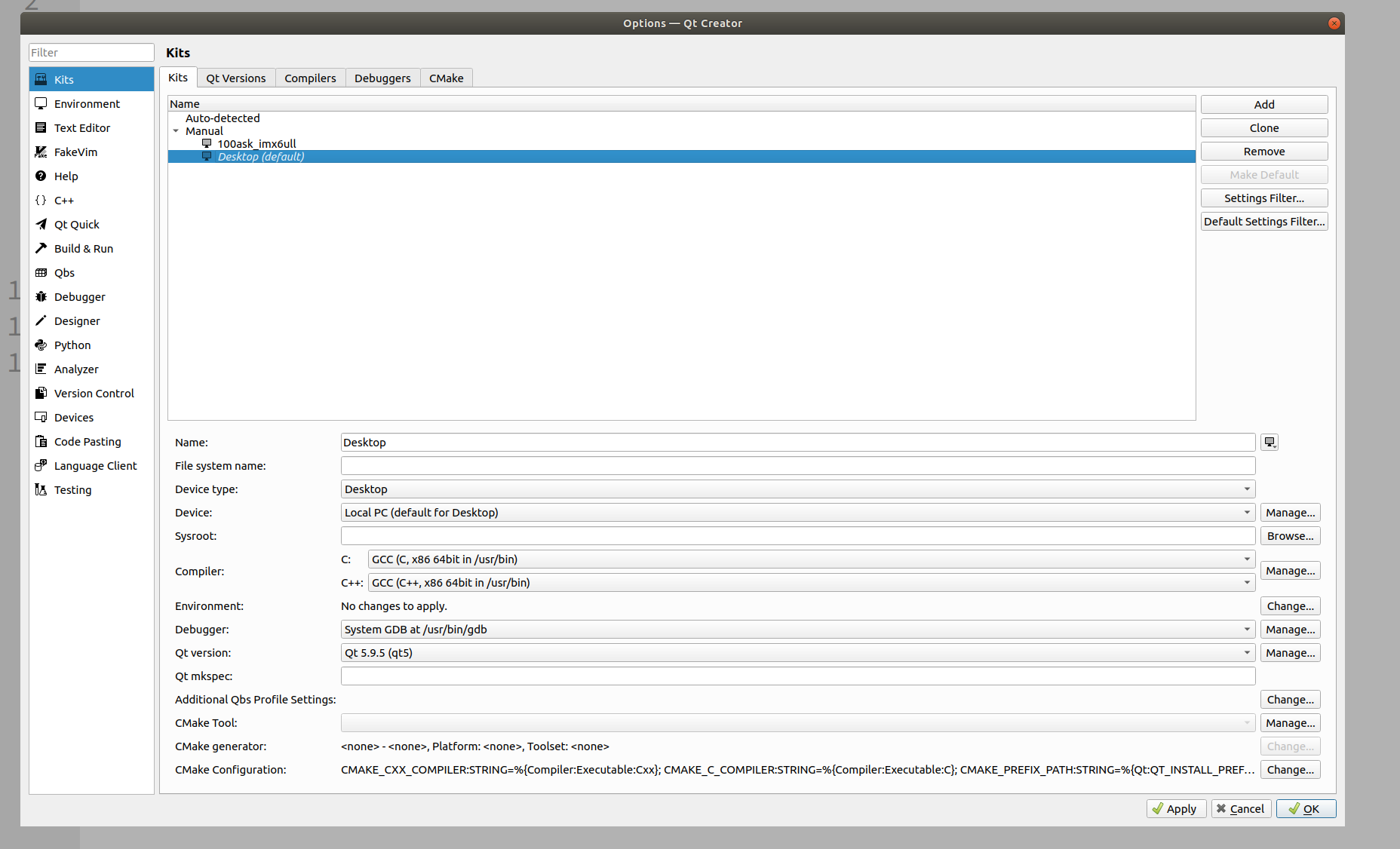
Task: Click Manage next to Qt version
Action: pyautogui.click(x=1291, y=653)
